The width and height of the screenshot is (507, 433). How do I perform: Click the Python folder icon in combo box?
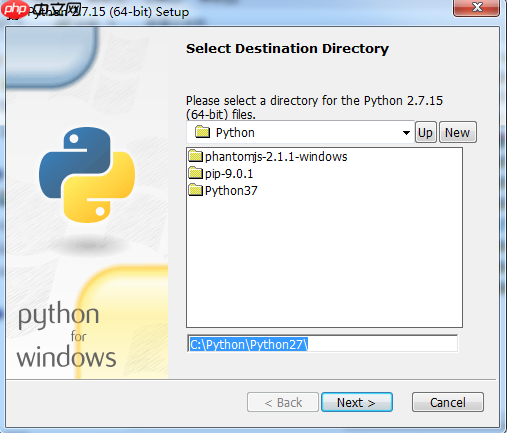202,132
